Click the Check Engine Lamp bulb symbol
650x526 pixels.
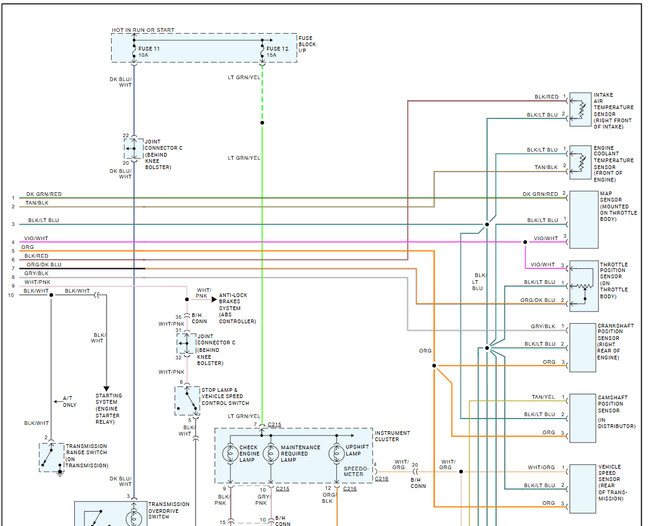tap(230, 454)
